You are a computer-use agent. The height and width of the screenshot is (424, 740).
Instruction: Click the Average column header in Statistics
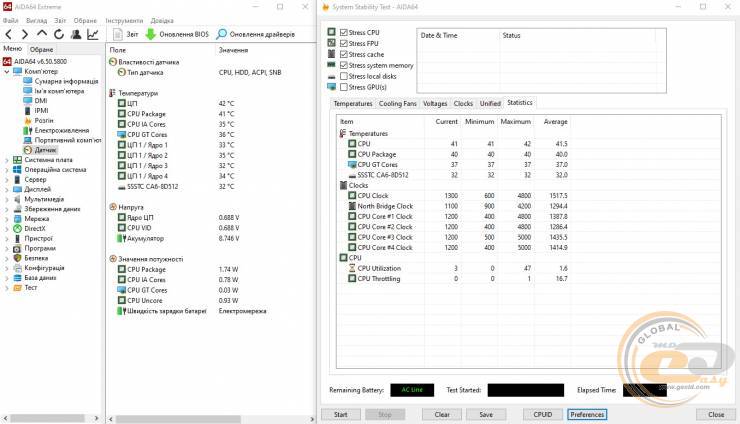(x=555, y=122)
